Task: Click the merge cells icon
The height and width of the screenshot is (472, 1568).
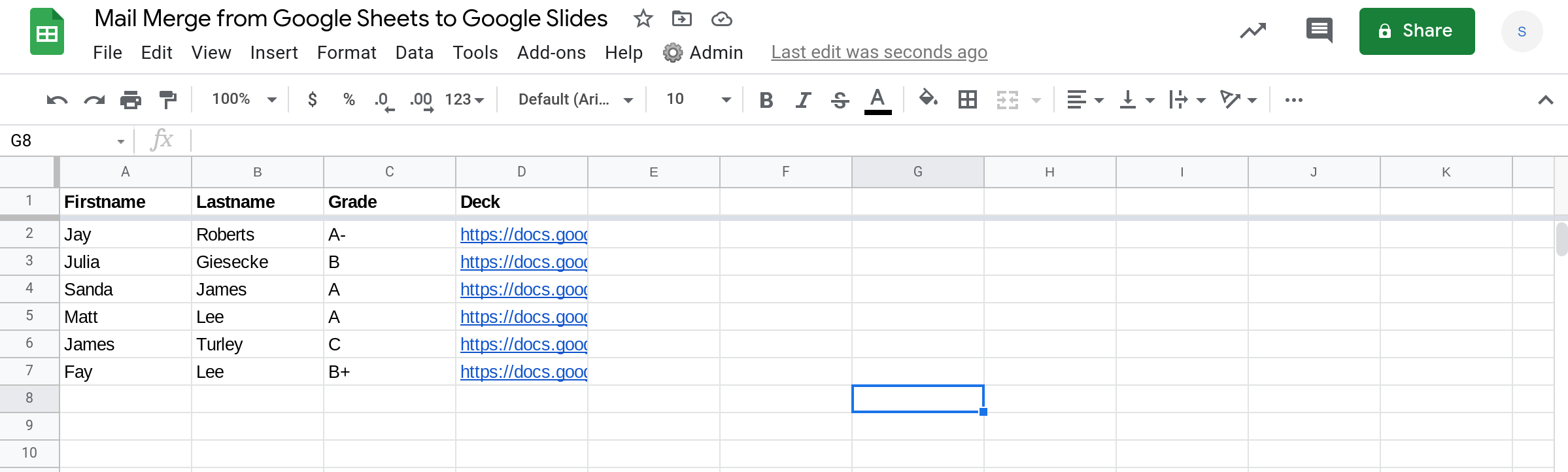Action: click(1008, 100)
